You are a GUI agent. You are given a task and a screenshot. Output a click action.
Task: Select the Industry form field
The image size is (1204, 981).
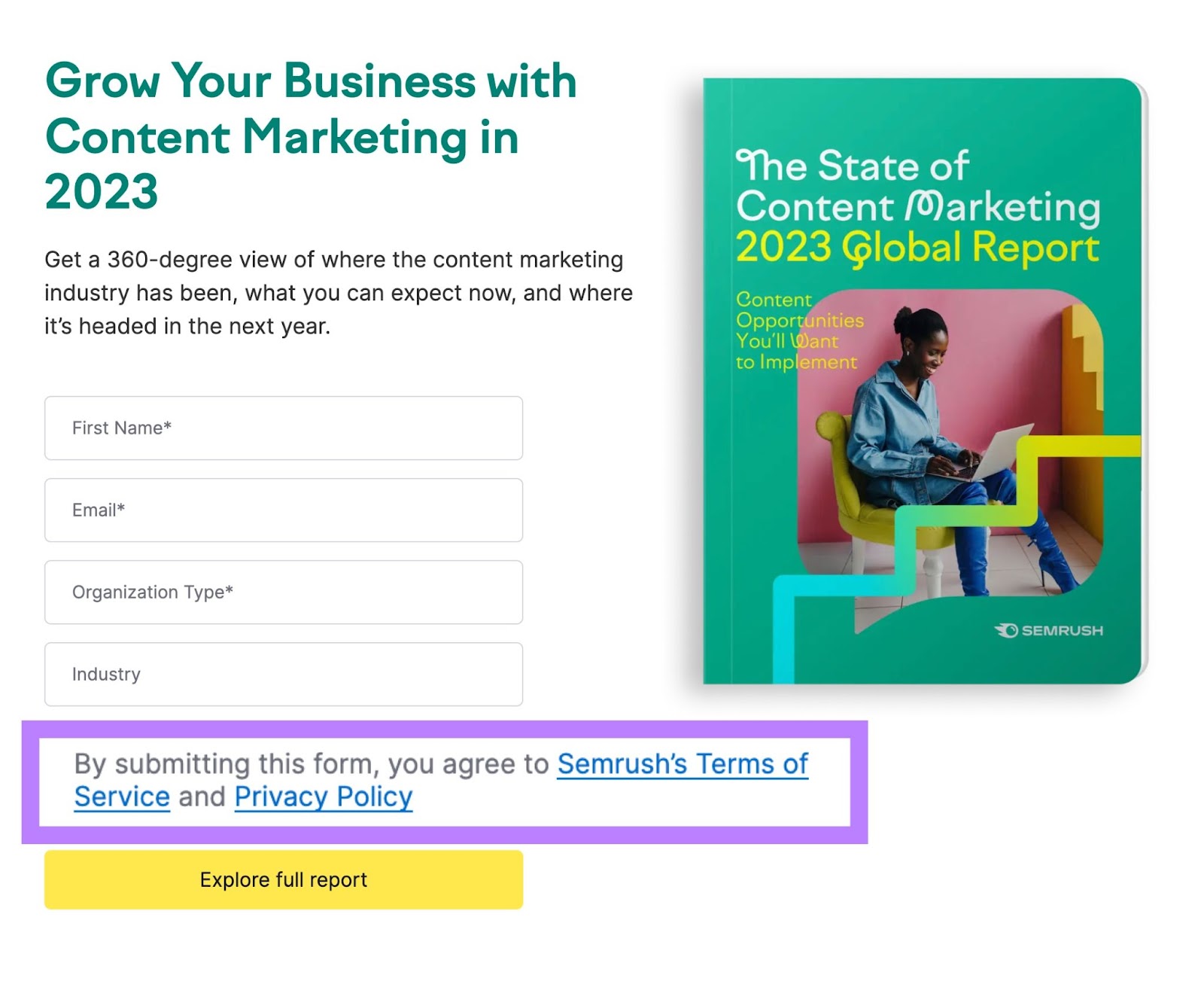point(284,675)
